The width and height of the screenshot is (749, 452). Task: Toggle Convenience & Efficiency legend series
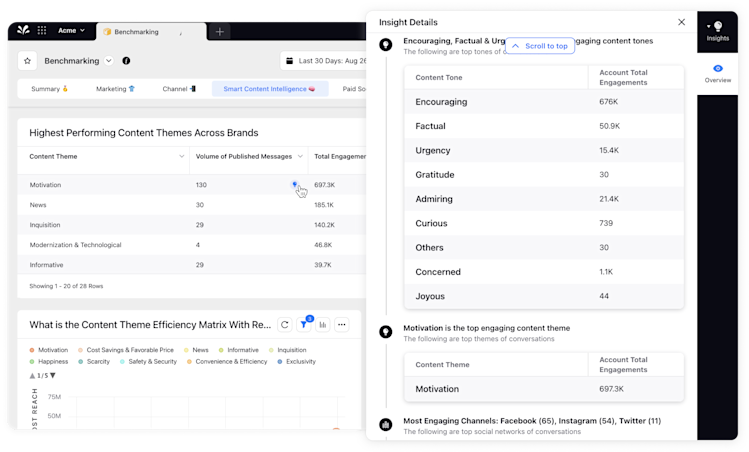(227, 362)
